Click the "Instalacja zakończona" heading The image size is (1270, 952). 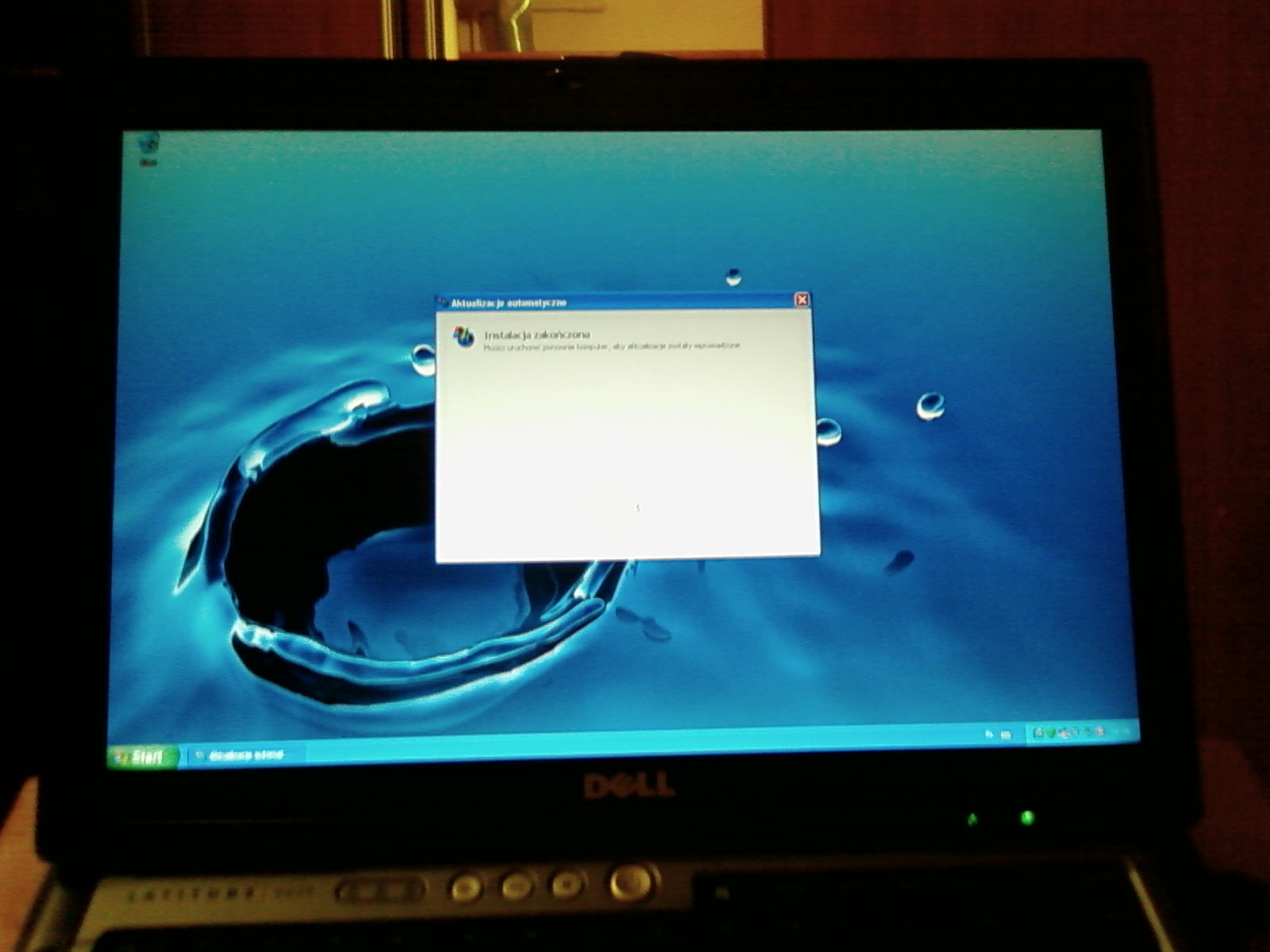537,335
